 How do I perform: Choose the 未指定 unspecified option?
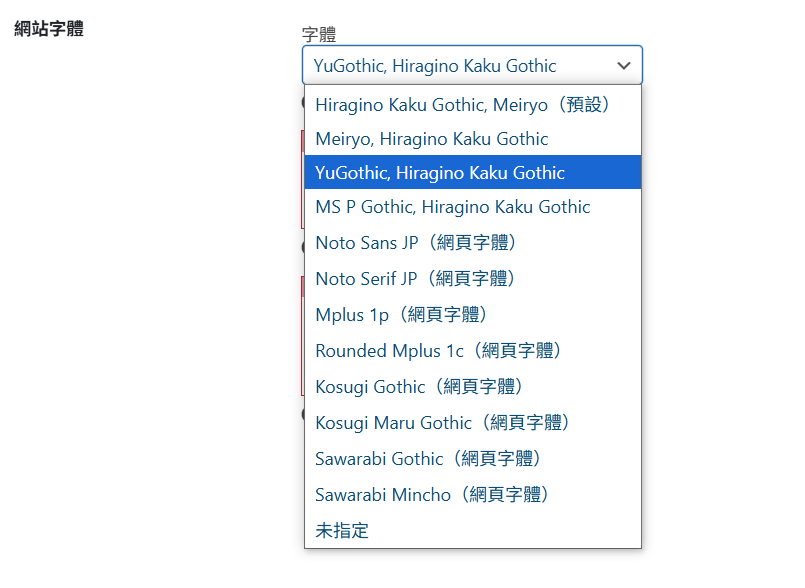click(473, 530)
